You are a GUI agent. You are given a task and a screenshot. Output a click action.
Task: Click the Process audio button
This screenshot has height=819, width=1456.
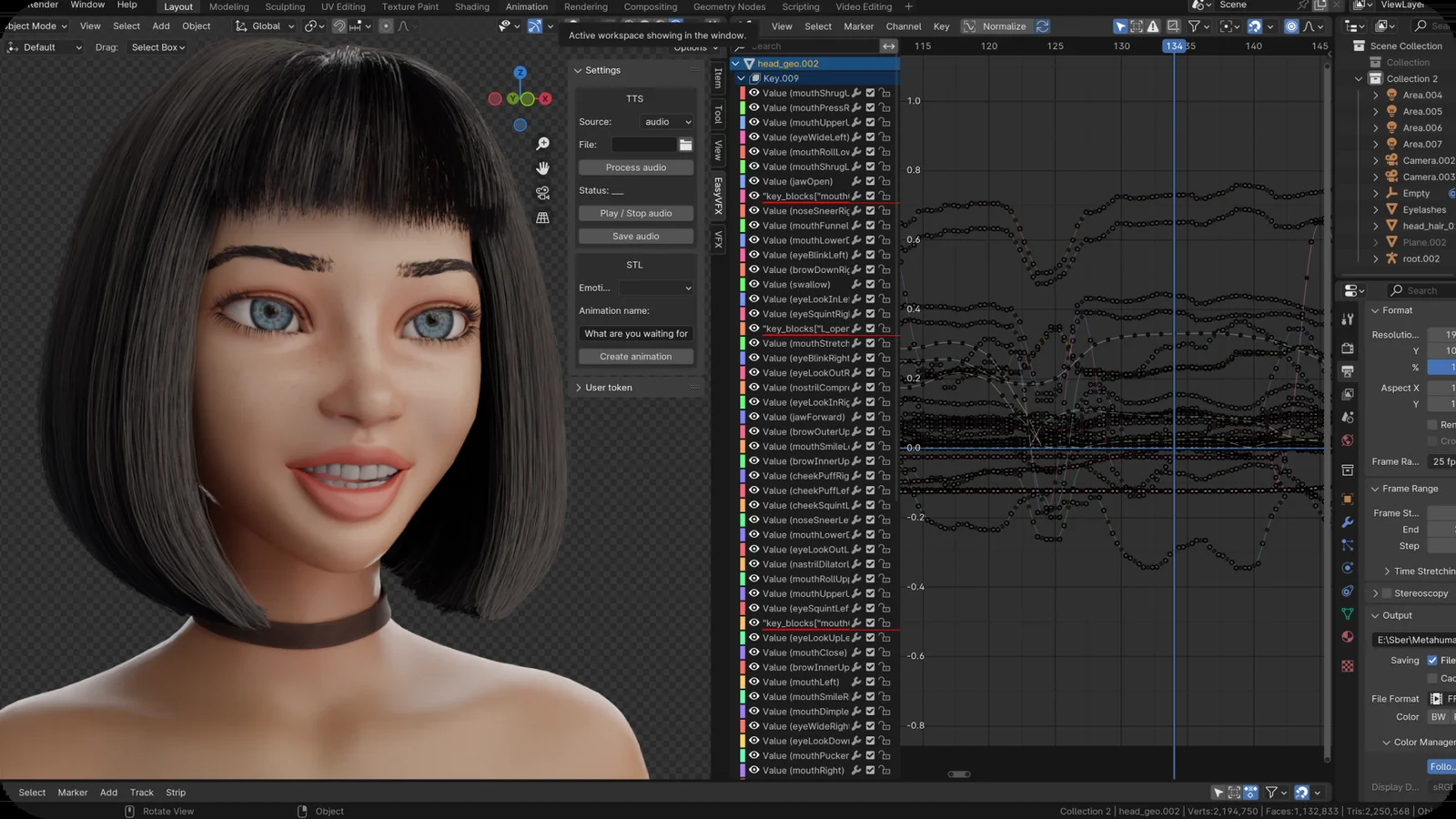pyautogui.click(x=635, y=167)
